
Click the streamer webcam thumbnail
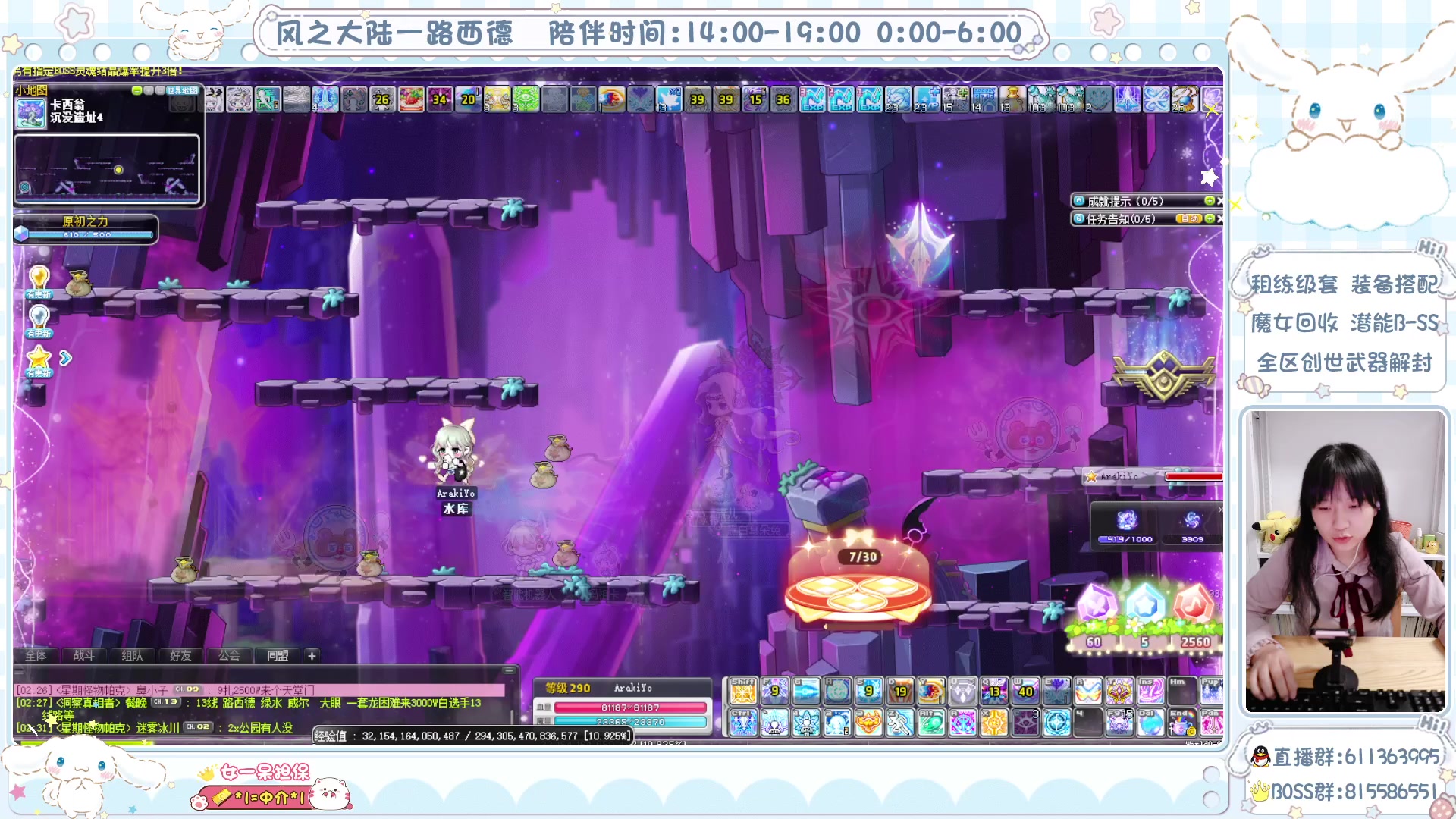pos(1345,561)
